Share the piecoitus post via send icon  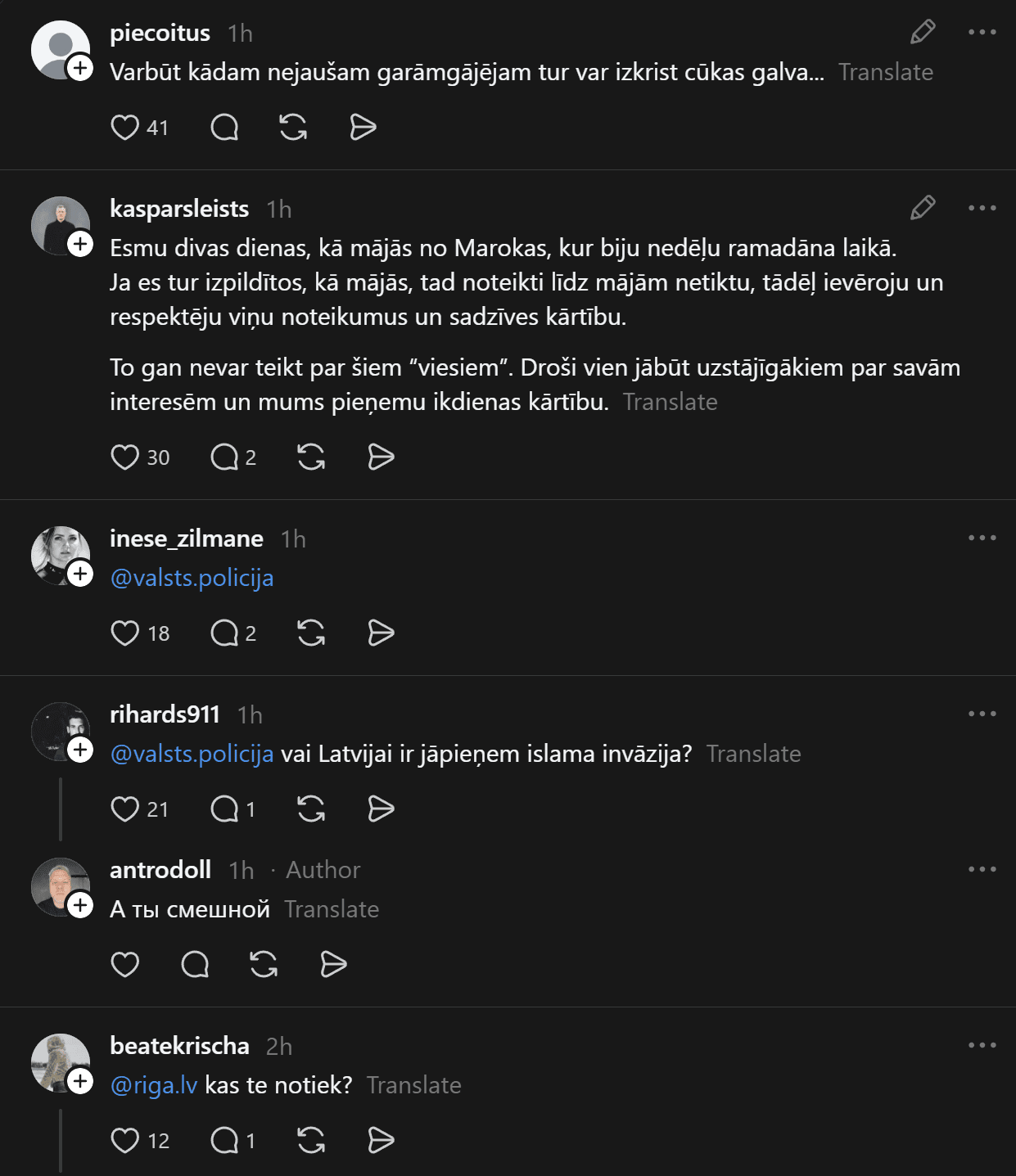pos(363,128)
